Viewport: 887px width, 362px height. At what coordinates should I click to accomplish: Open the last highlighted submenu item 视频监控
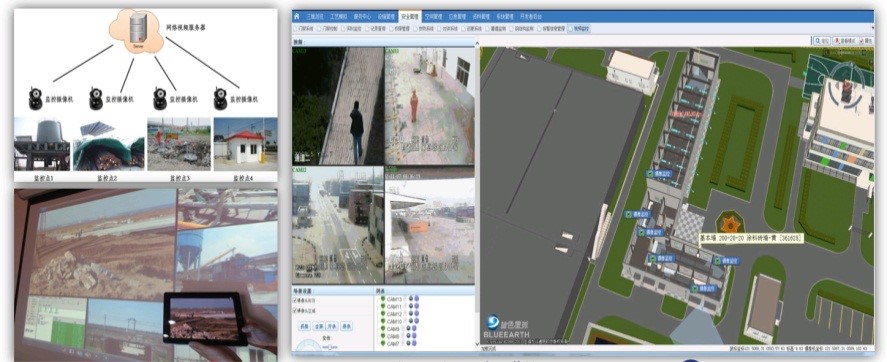(x=579, y=28)
